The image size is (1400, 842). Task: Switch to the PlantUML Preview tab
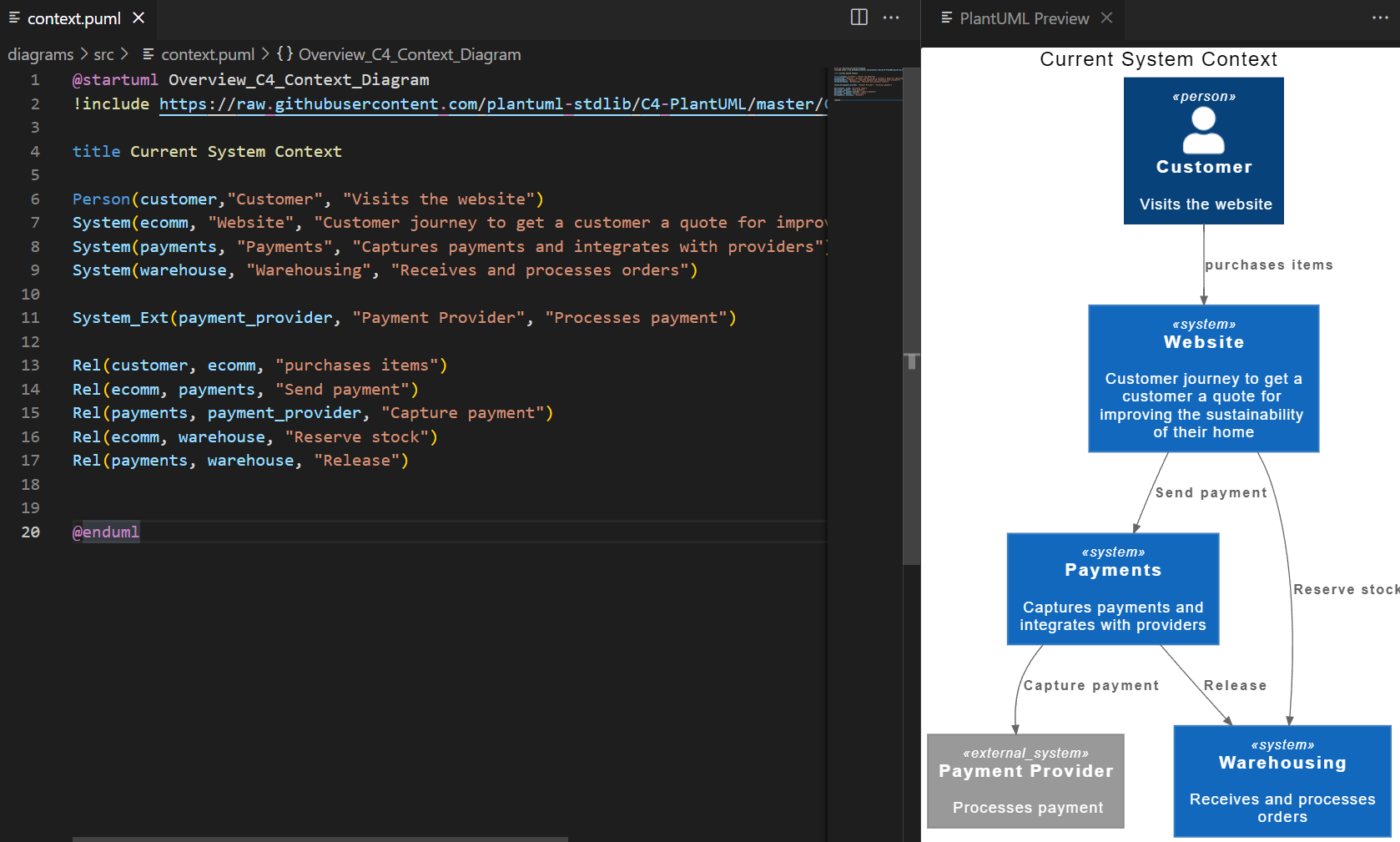tap(1024, 18)
